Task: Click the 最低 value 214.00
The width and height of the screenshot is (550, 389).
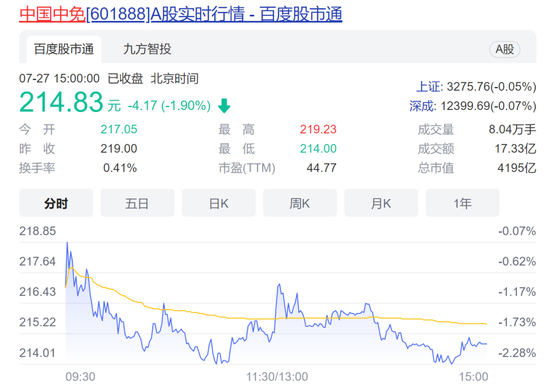Action: (318, 149)
